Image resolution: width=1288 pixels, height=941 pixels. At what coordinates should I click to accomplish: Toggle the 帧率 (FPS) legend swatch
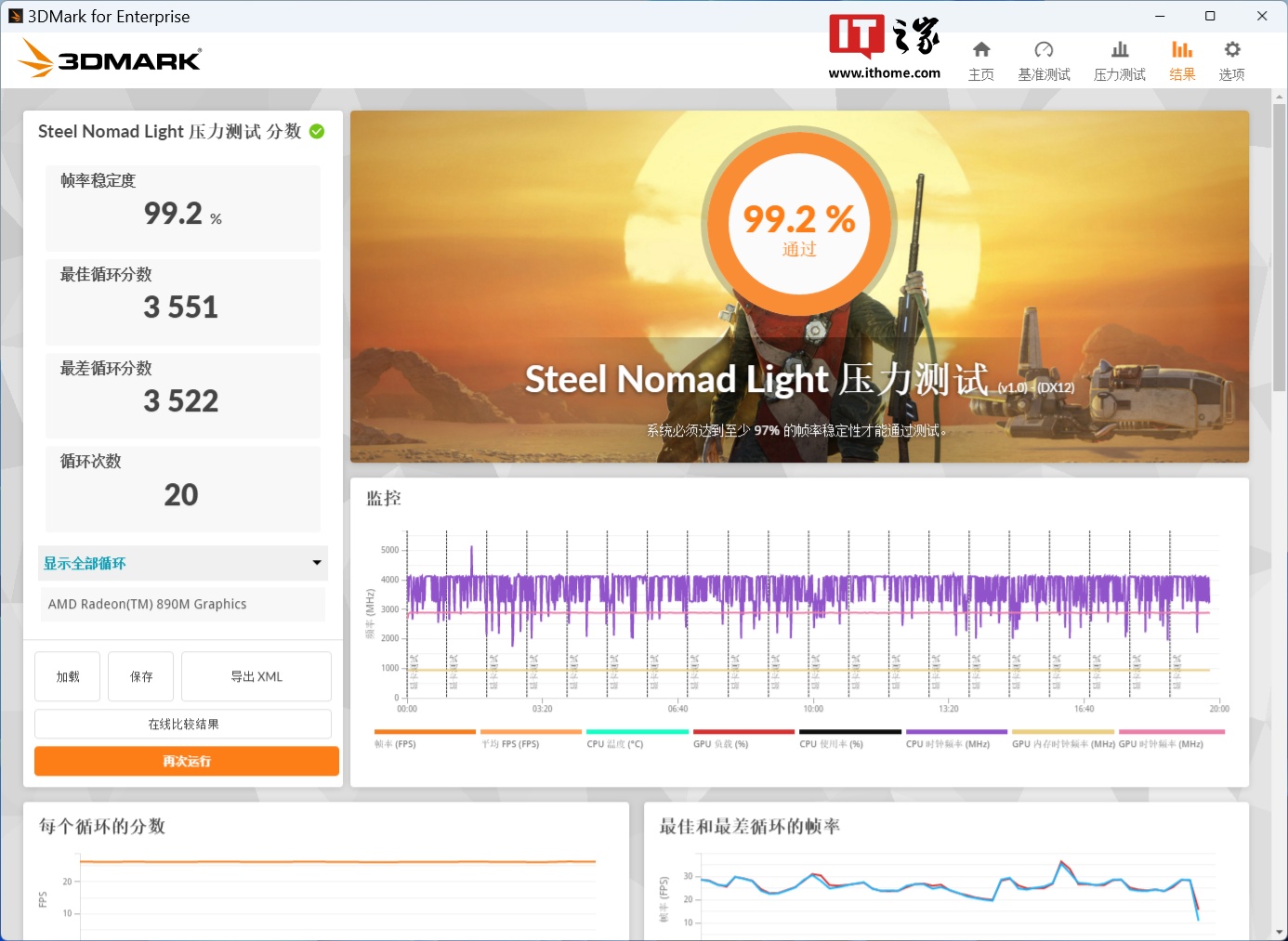[425, 732]
